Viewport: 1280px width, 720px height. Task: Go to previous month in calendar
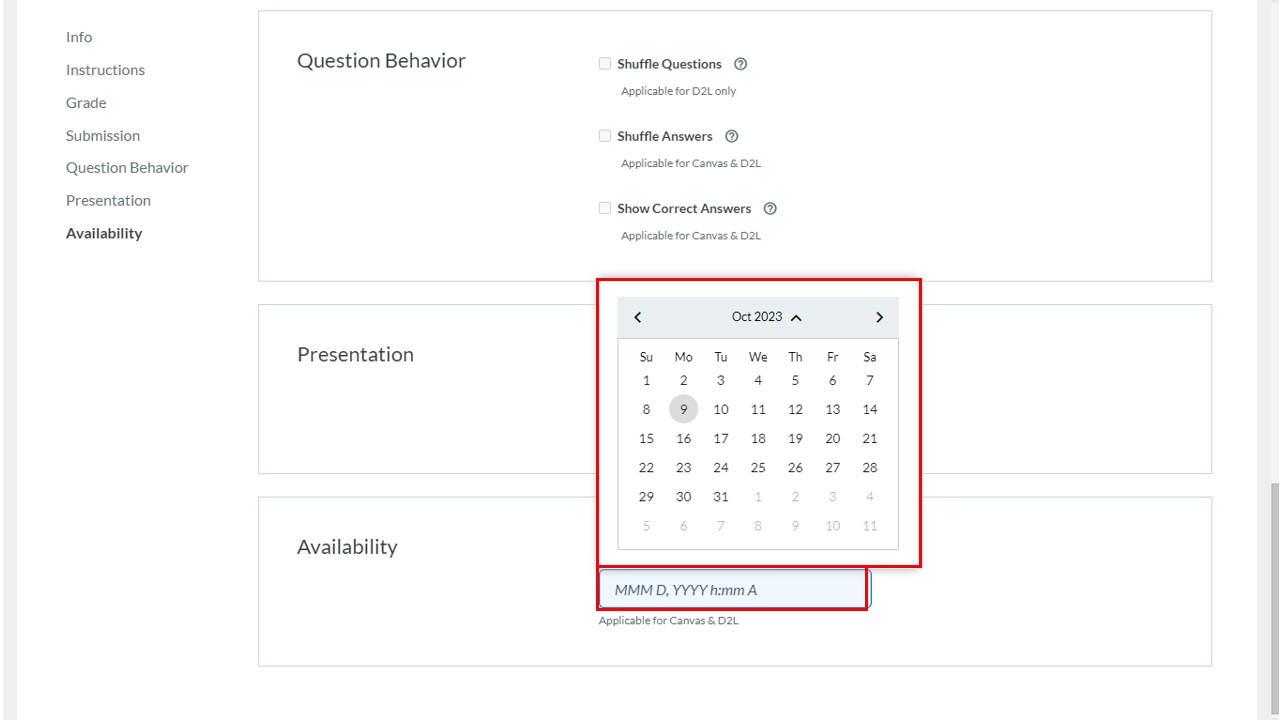[638, 317]
